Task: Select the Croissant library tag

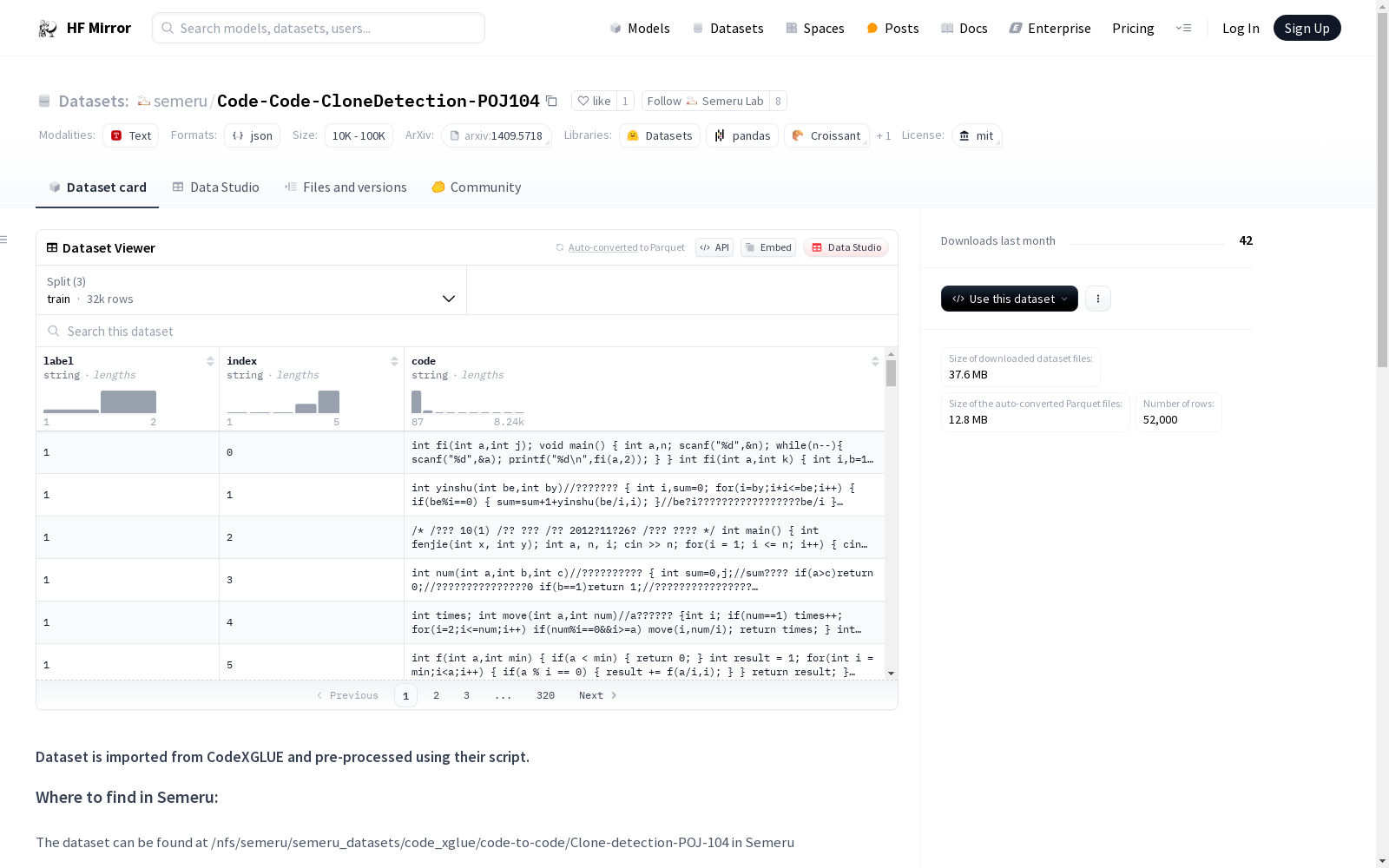Action: coord(826,135)
